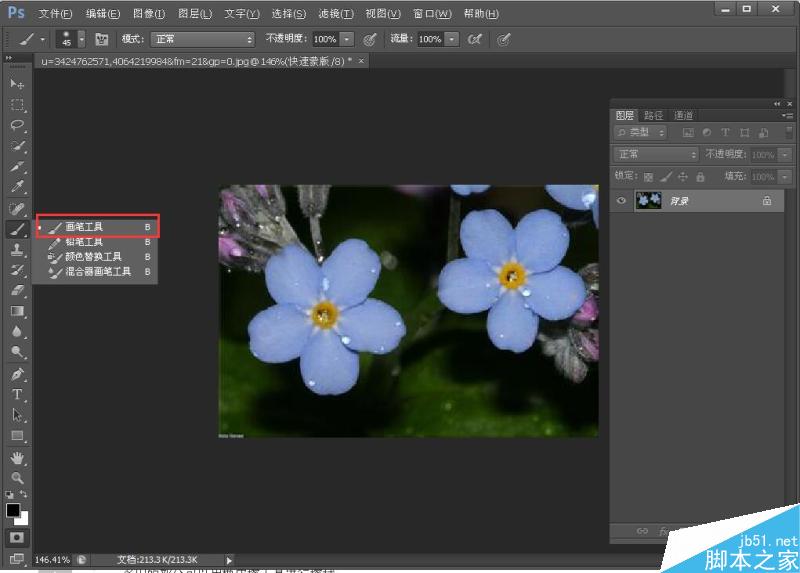Select the Eyedropper tool
800x573 pixels.
click(x=17, y=187)
